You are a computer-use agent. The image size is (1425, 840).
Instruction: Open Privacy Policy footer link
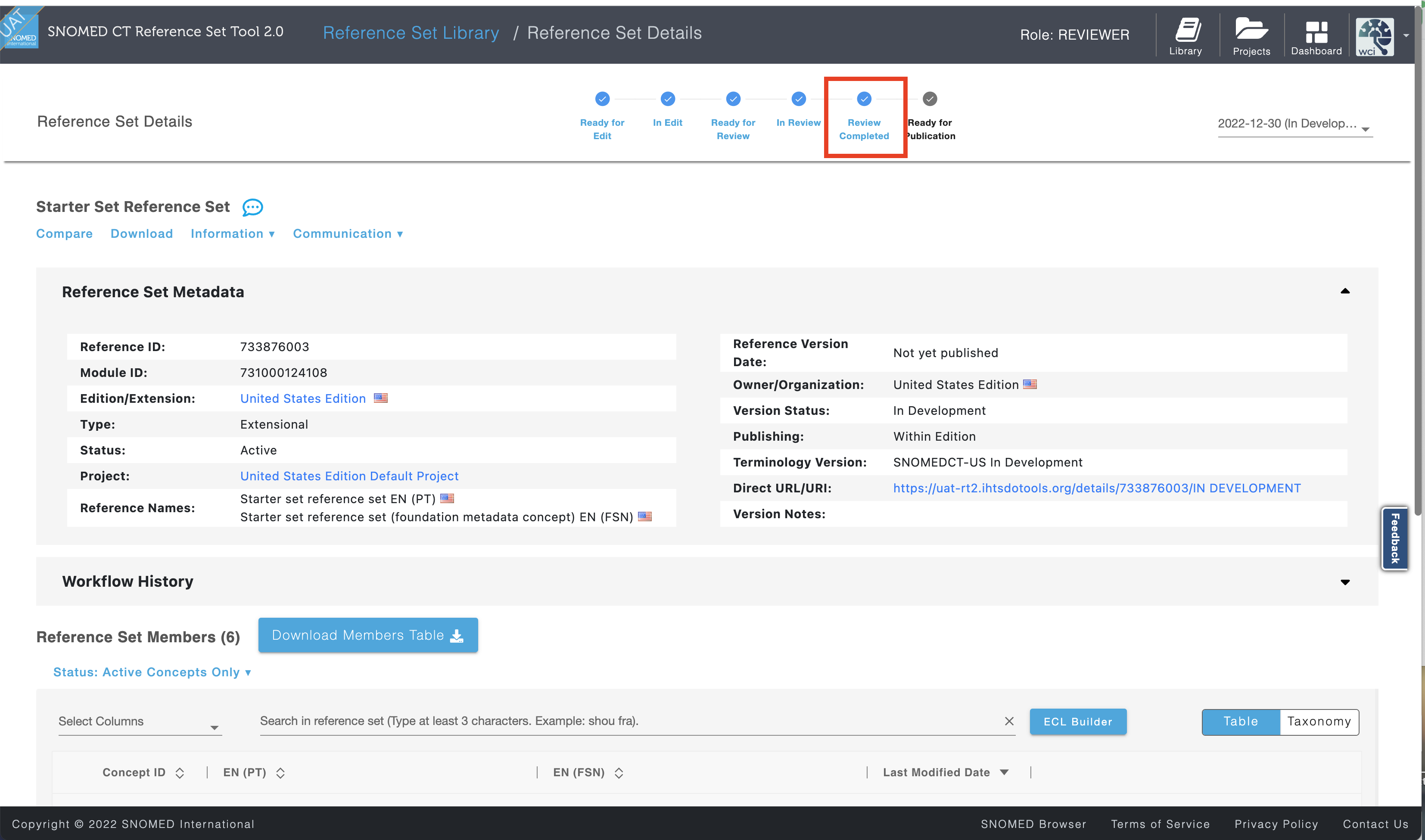point(1276,824)
